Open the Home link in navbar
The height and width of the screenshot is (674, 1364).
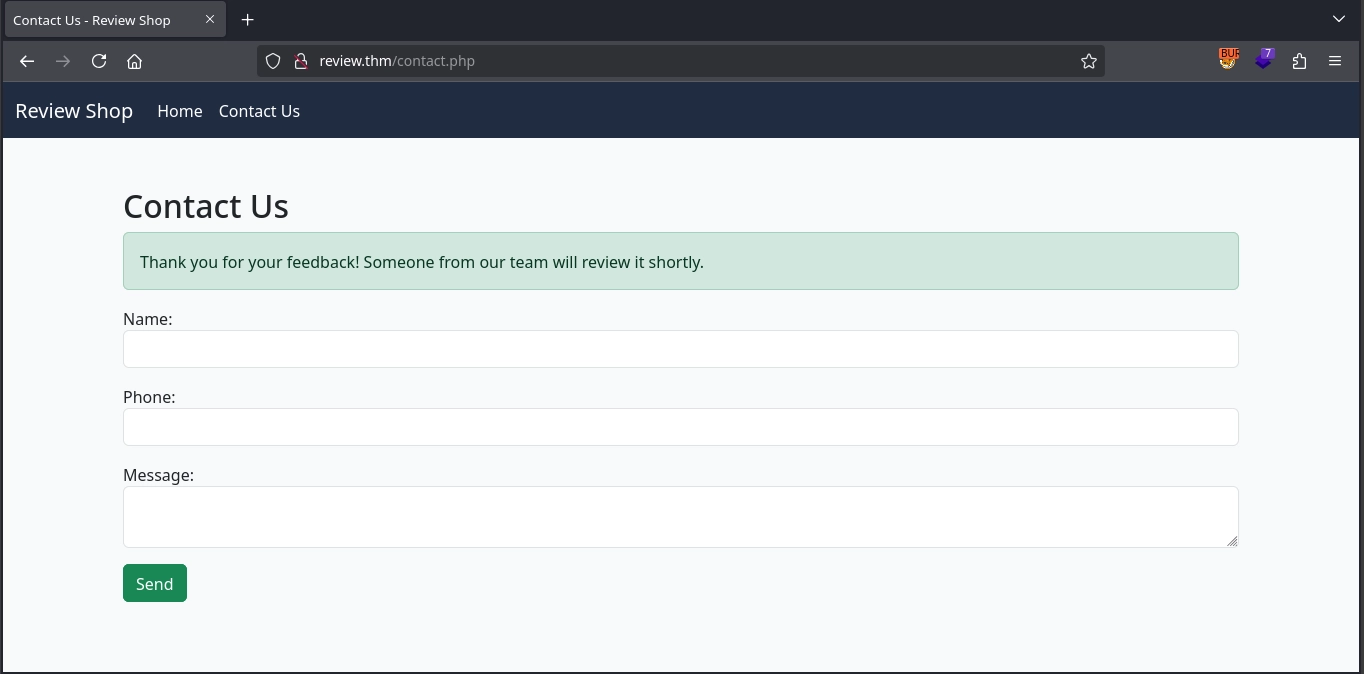click(180, 111)
